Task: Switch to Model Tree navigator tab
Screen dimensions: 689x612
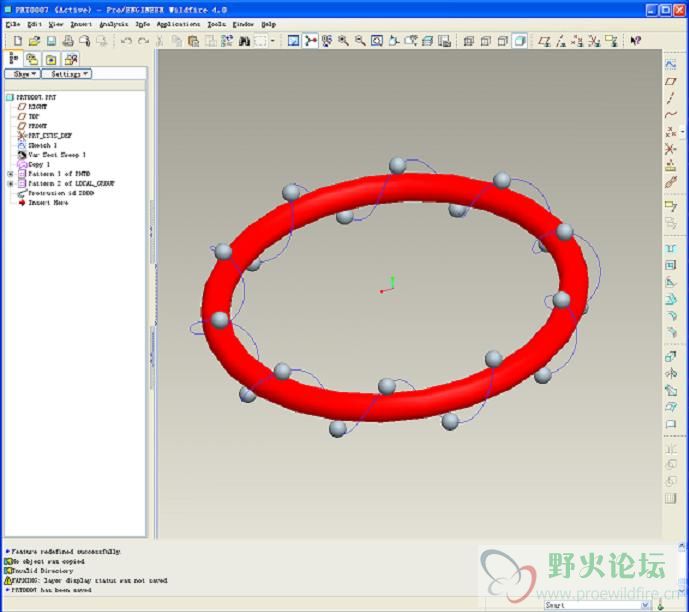Action: pyautogui.click(x=13, y=58)
